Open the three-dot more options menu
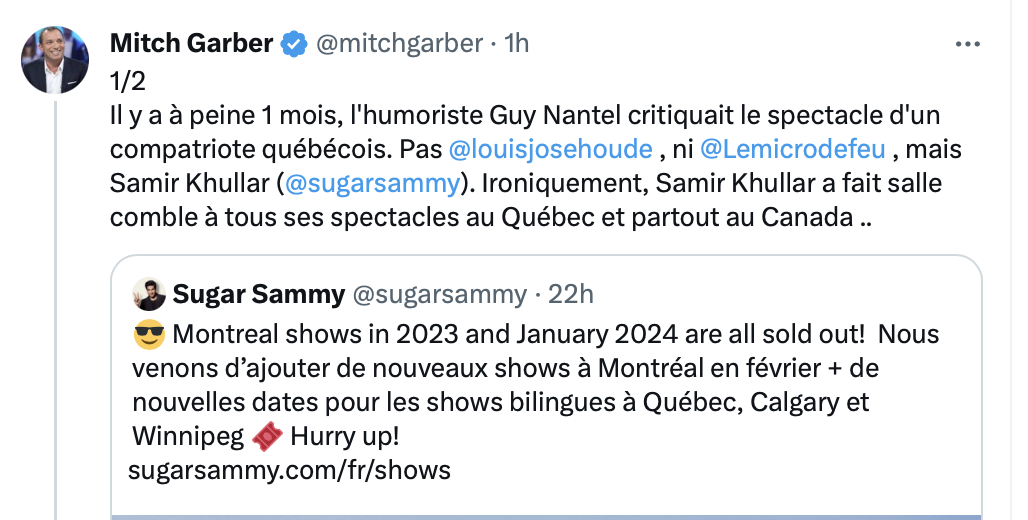 pos(967,45)
